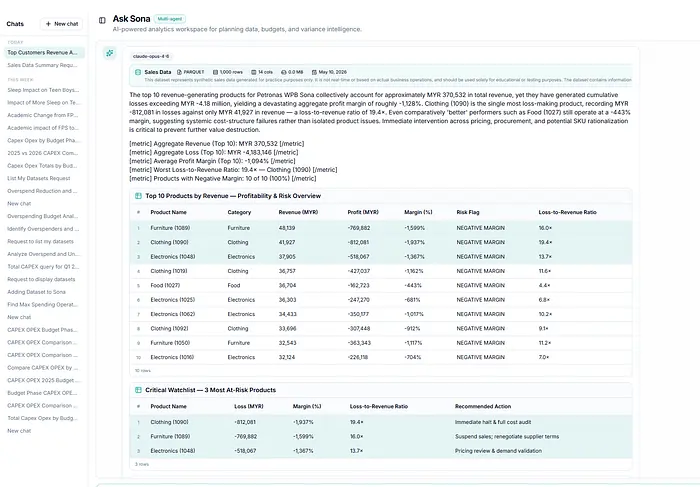Click revenue value 48,139
This screenshot has height=487, width=700.
tap(287, 228)
